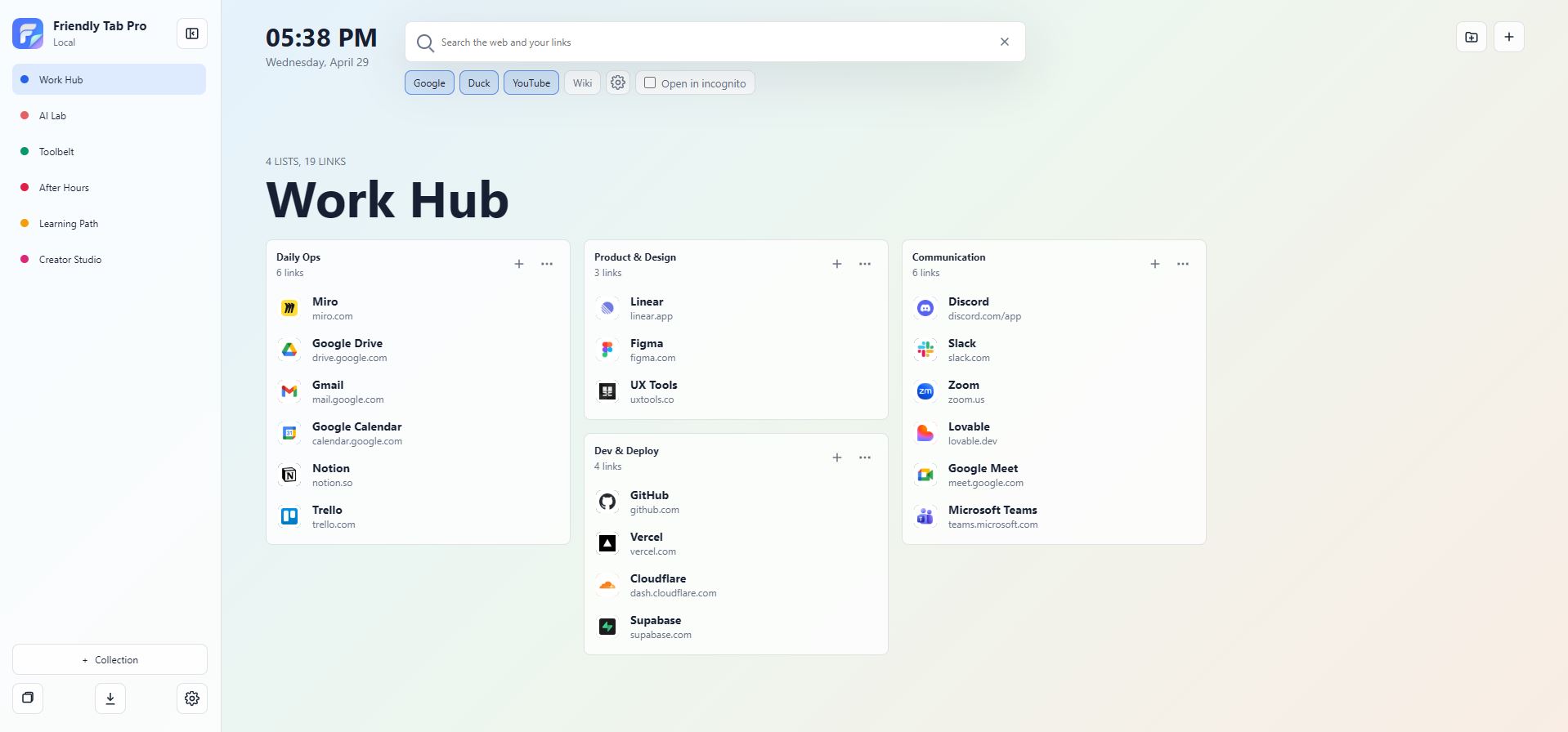This screenshot has width=1568, height=732.
Task: Add a link to Product & Design
Action: (x=837, y=264)
